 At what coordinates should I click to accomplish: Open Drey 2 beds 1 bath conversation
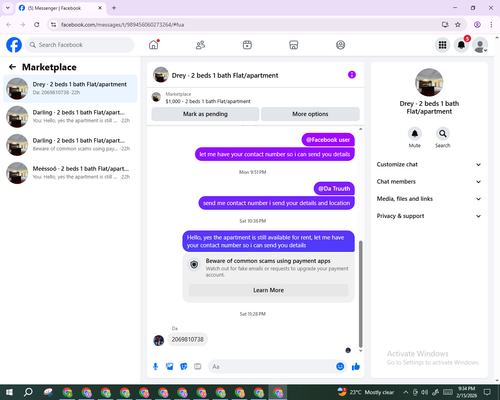coord(70,89)
